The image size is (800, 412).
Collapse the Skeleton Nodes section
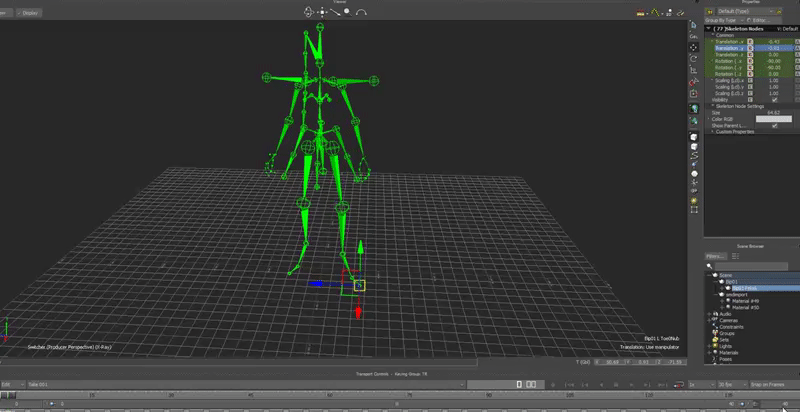pyautogui.click(x=708, y=29)
